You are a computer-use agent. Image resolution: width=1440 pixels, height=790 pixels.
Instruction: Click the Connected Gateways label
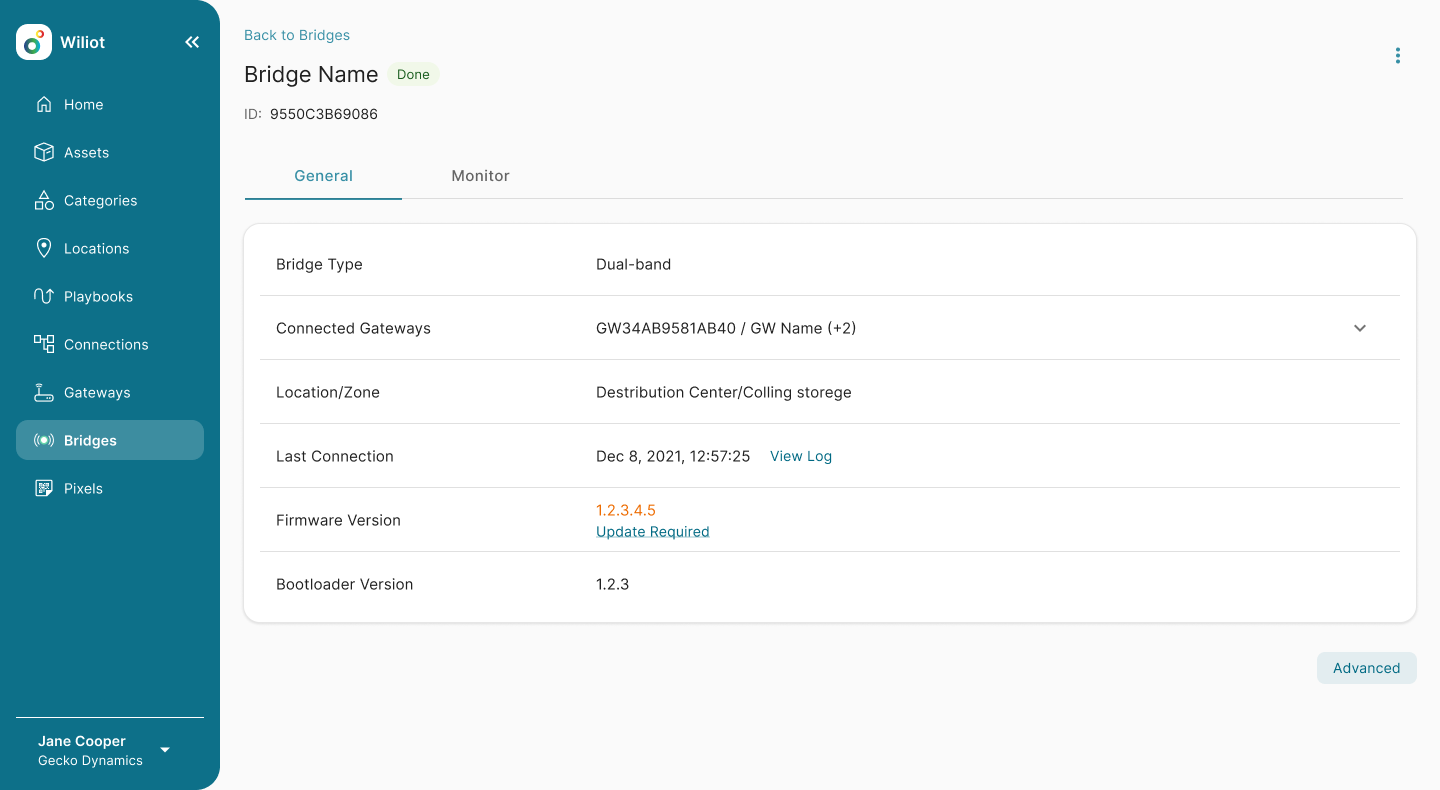tap(353, 328)
